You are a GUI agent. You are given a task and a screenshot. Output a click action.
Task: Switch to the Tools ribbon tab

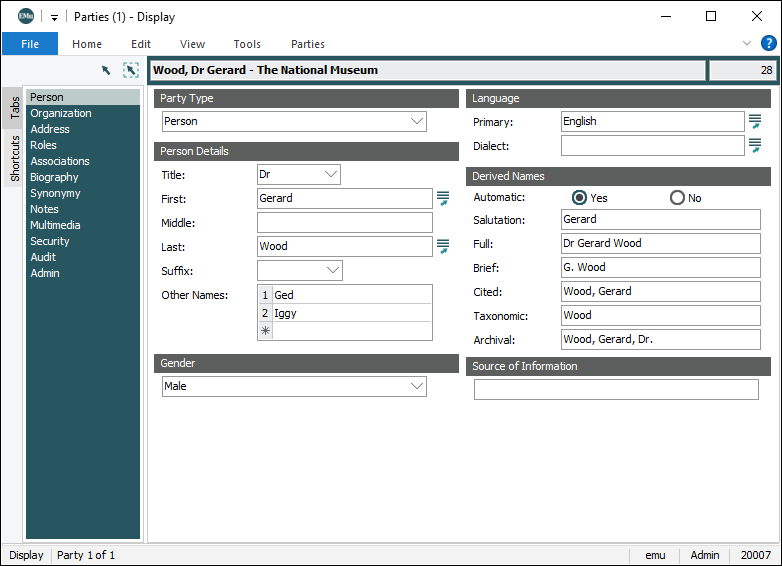247,44
